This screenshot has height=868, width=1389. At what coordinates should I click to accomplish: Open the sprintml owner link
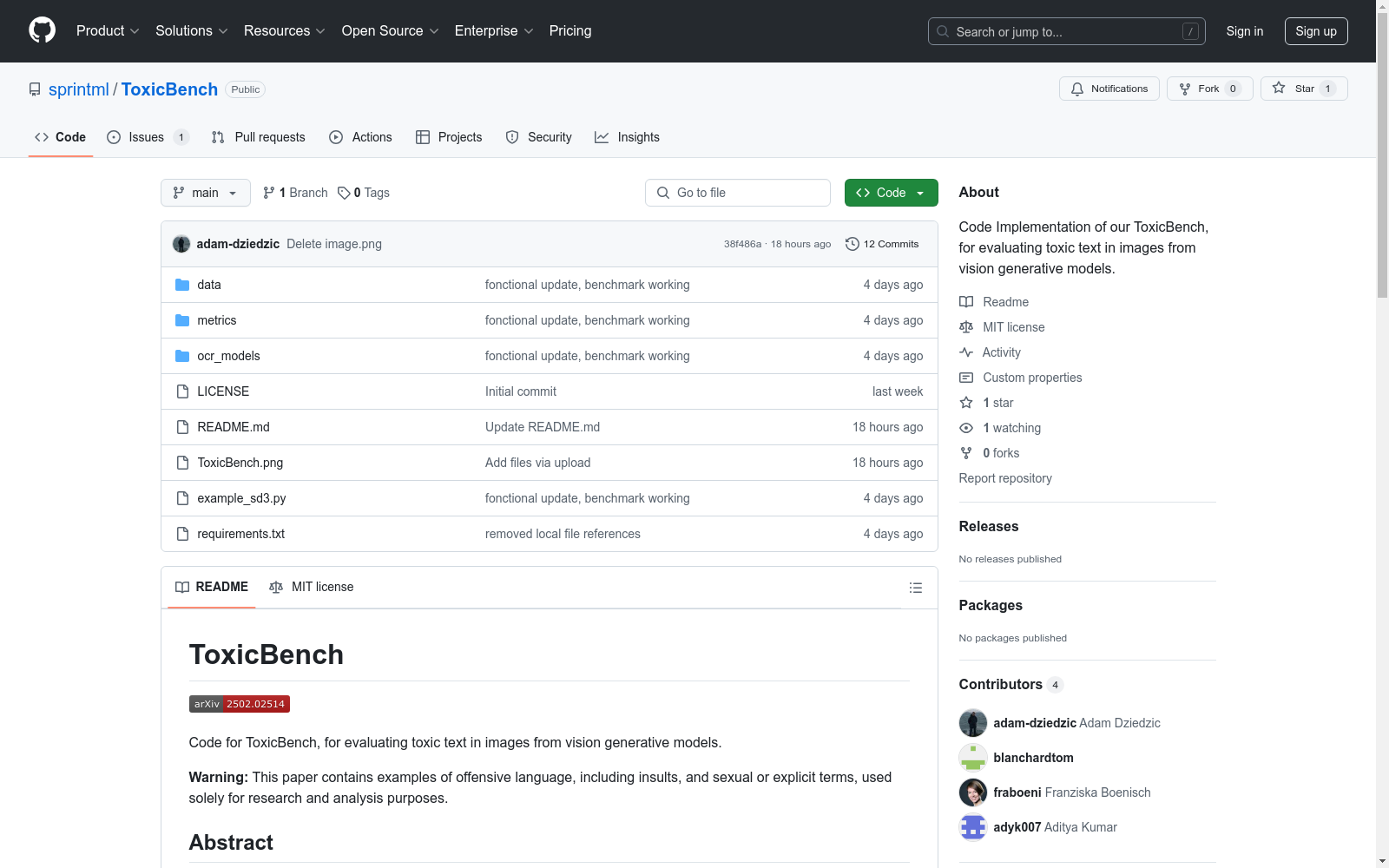point(79,89)
